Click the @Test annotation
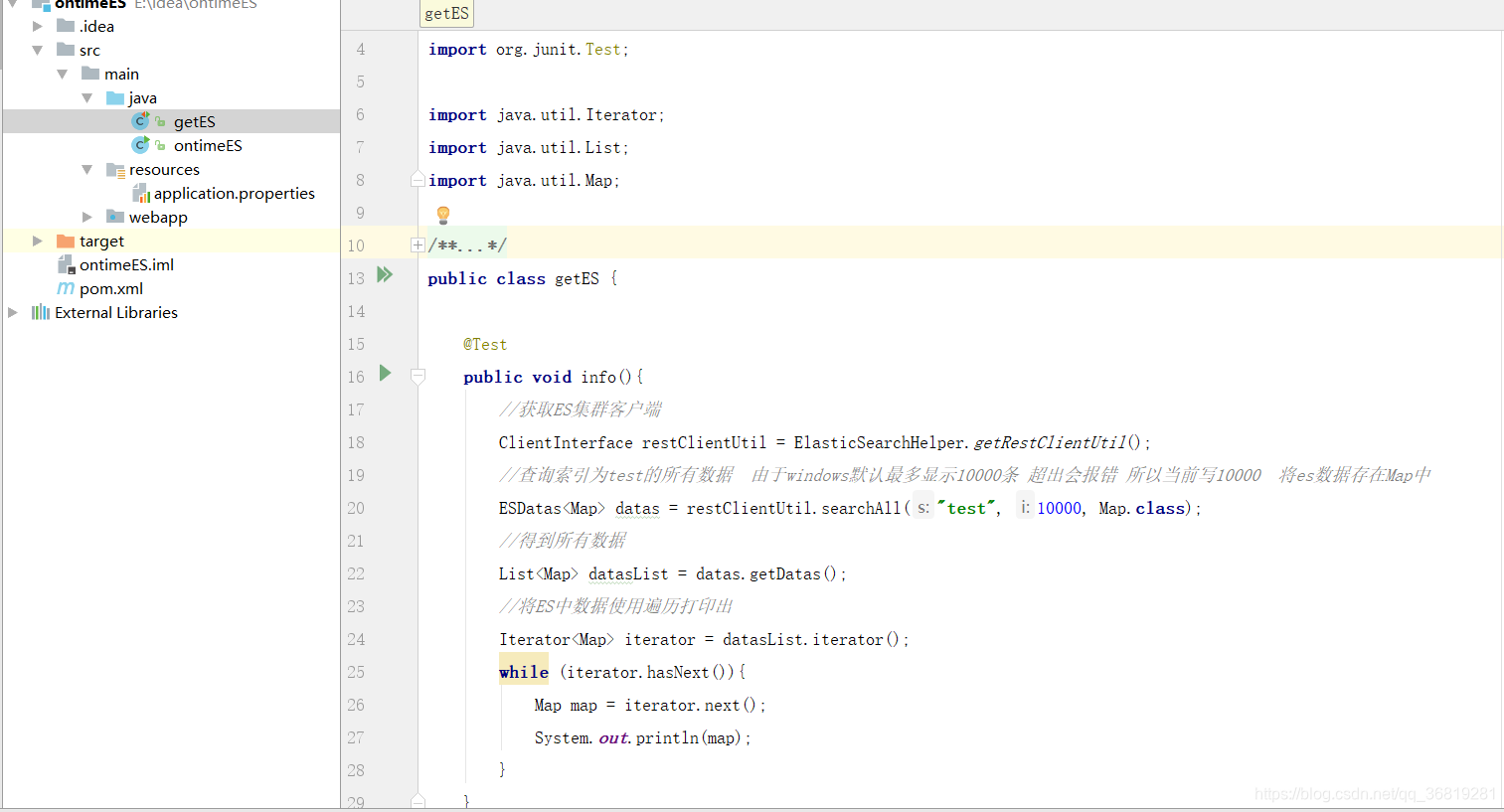 (485, 344)
